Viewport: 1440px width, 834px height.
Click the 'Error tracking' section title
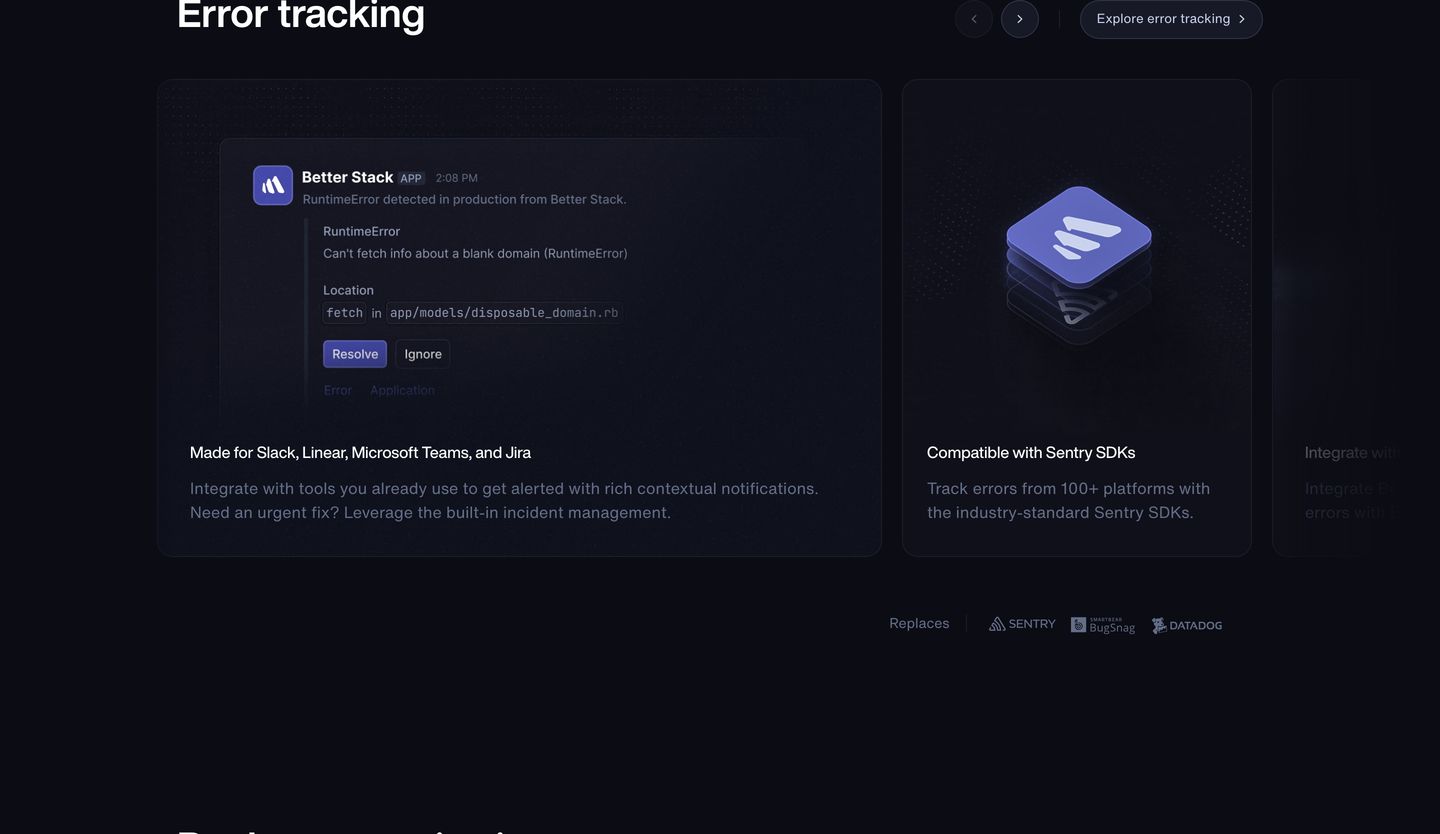point(301,15)
